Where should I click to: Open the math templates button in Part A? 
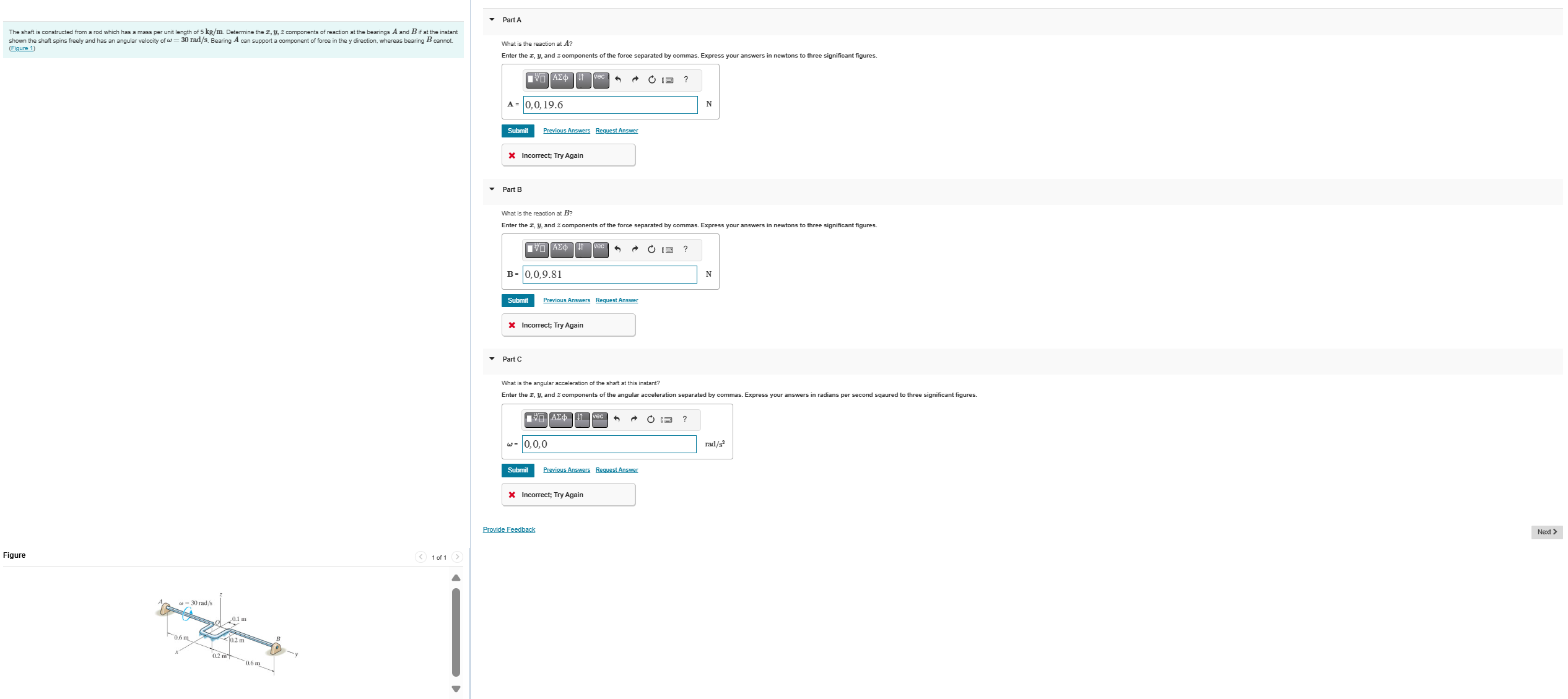[x=537, y=79]
